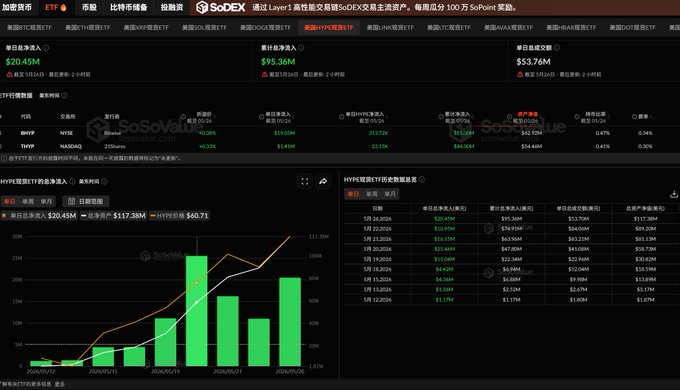
Task: Open the 投融资 nav menu
Action: [172, 7]
